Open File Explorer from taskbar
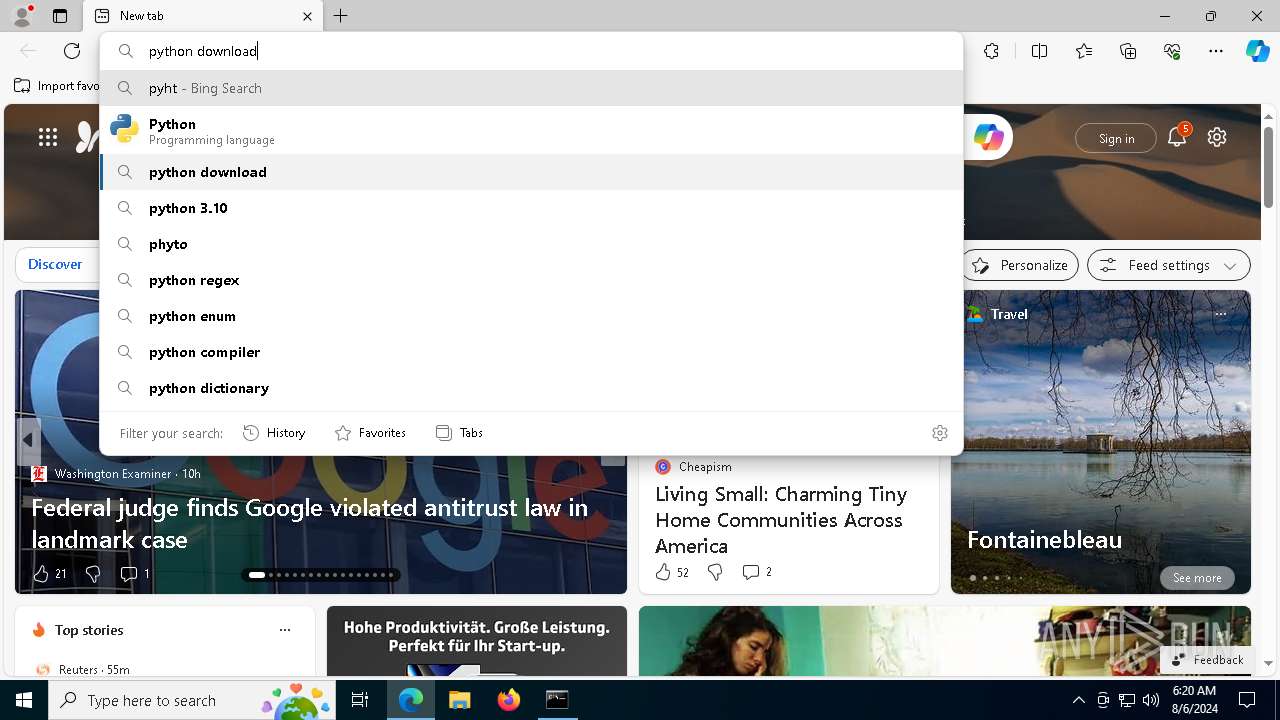 tap(459, 700)
